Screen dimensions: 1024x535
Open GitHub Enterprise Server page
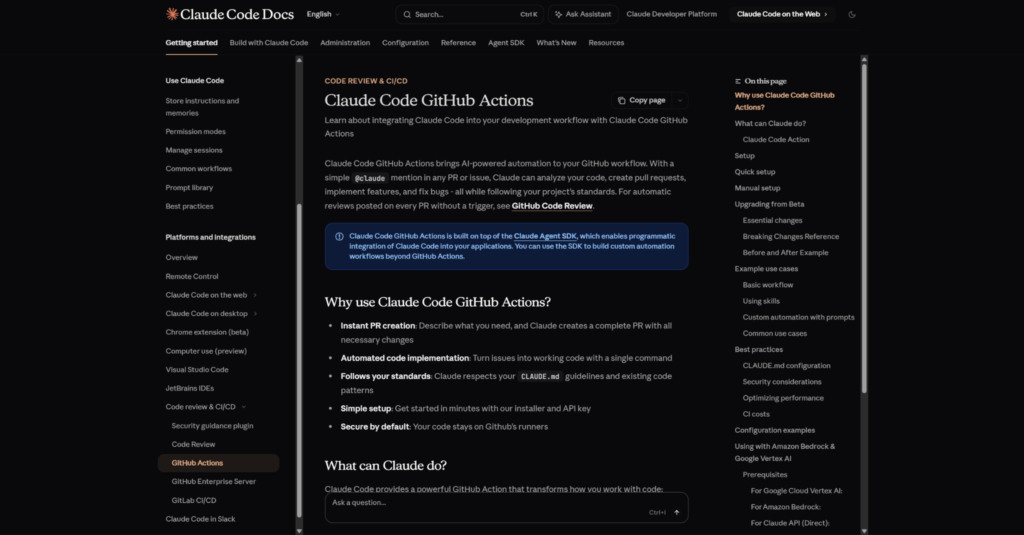point(214,481)
